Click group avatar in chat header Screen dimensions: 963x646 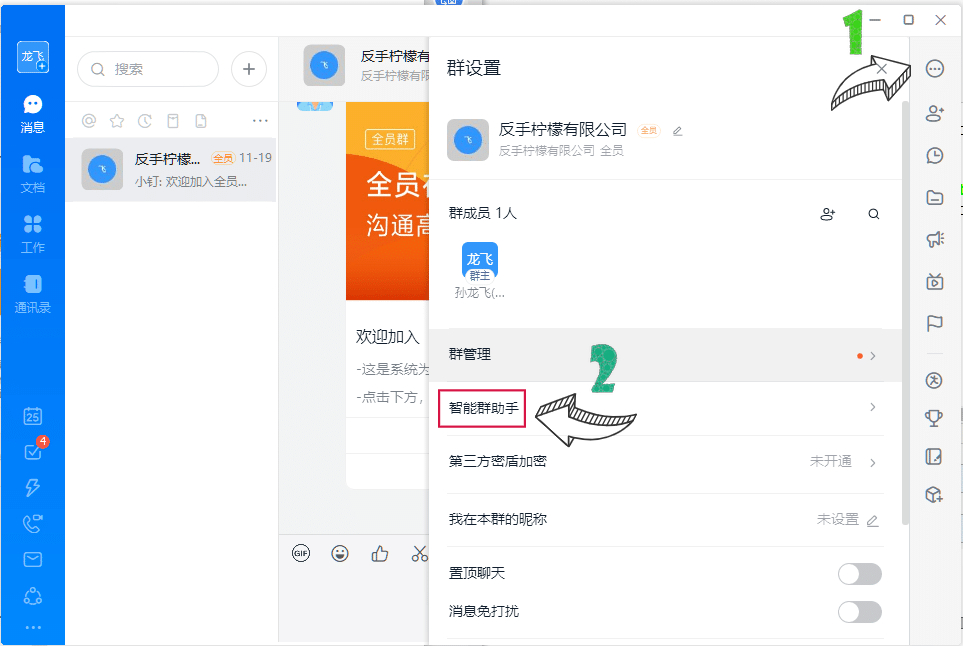(324, 65)
